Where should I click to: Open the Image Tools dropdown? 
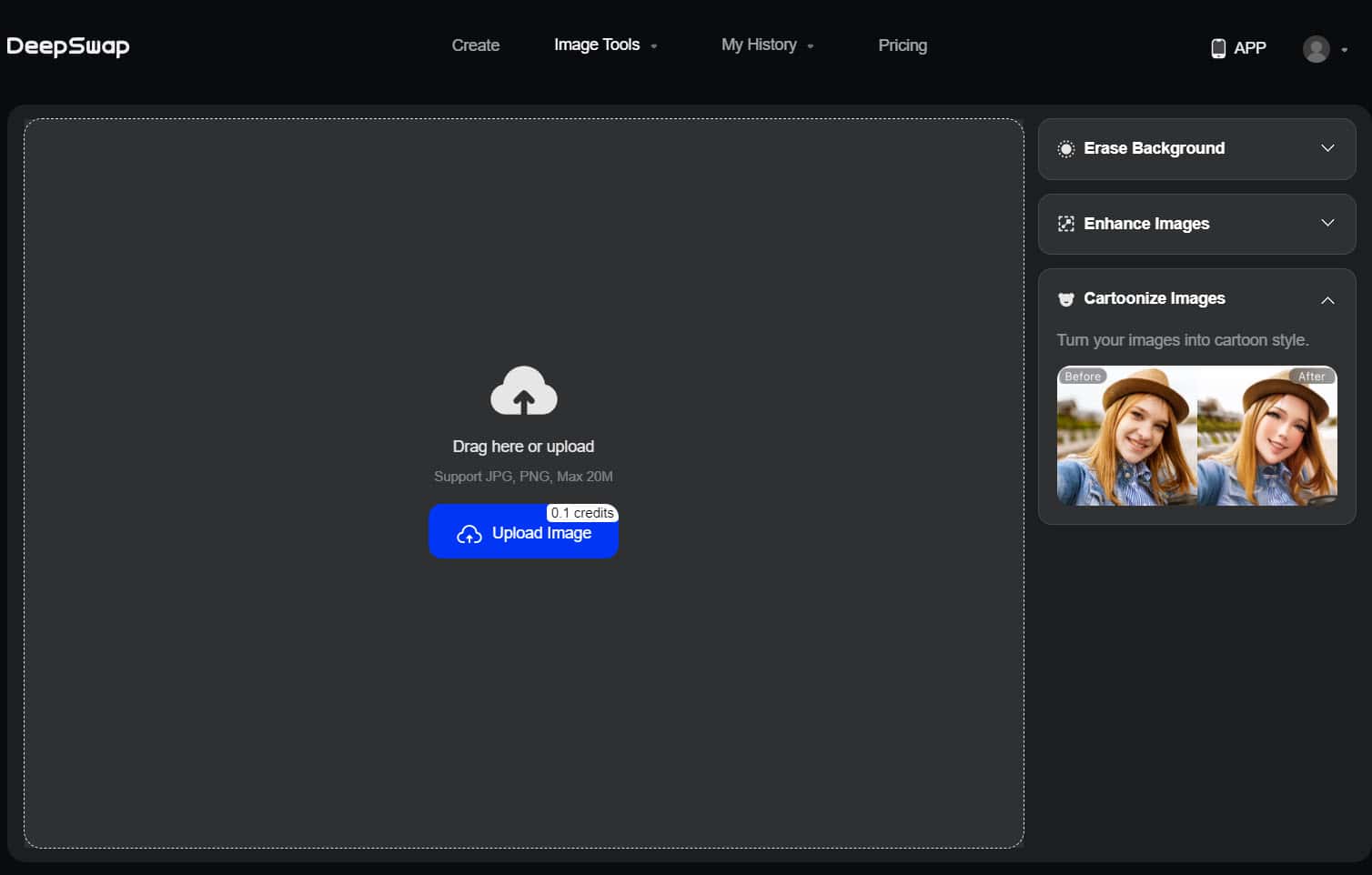point(605,44)
